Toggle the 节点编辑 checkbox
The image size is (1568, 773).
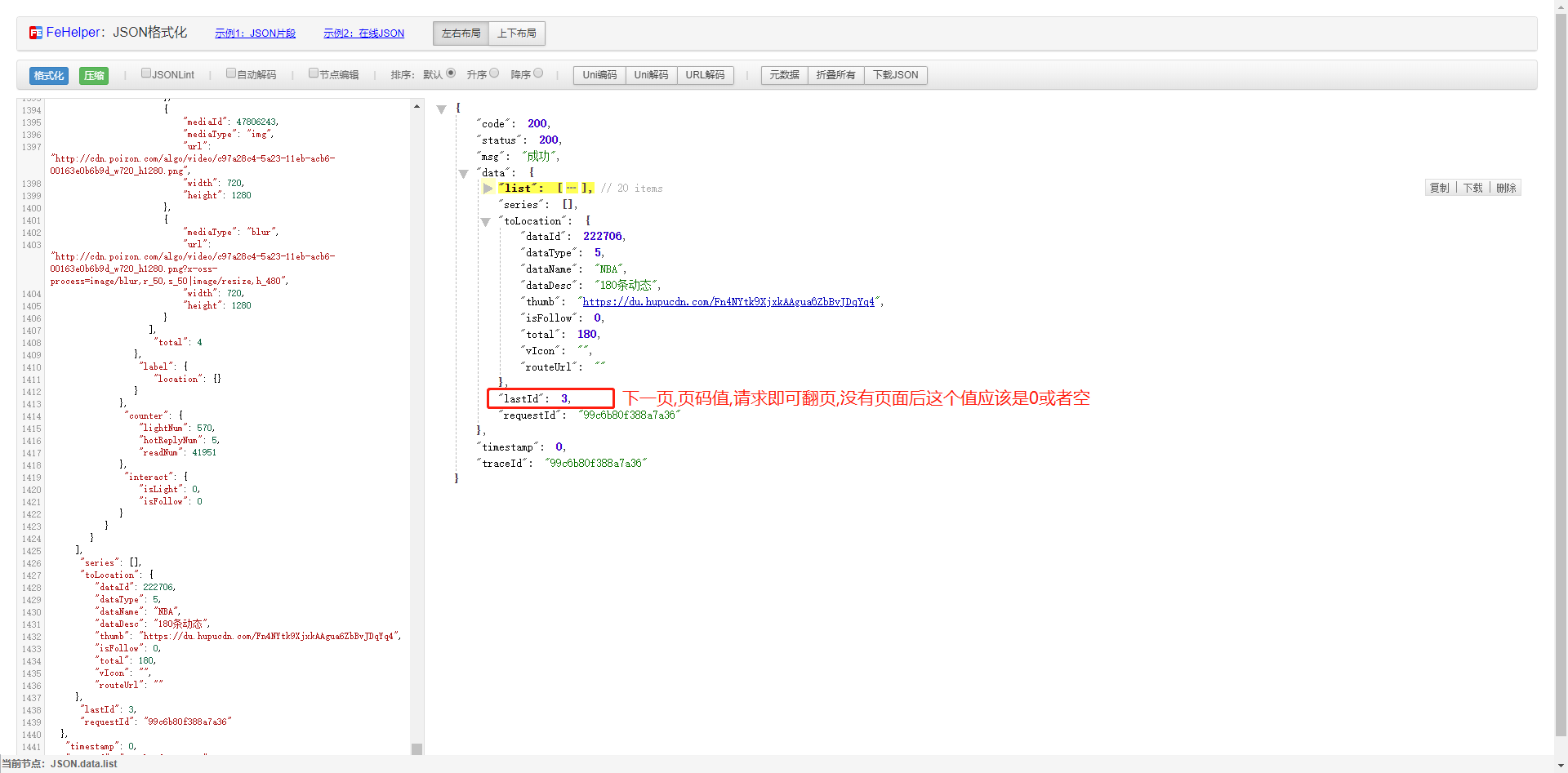(x=314, y=73)
